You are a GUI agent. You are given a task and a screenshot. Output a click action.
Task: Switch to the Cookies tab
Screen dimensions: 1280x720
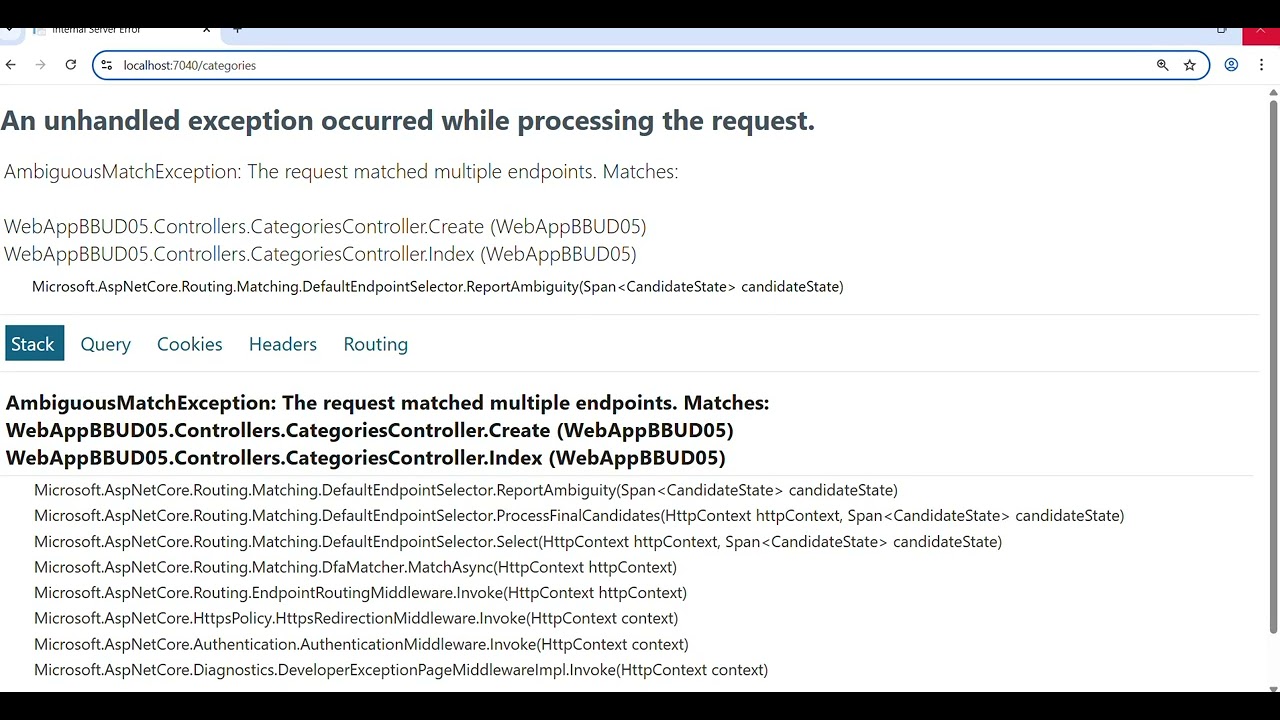[x=189, y=344]
